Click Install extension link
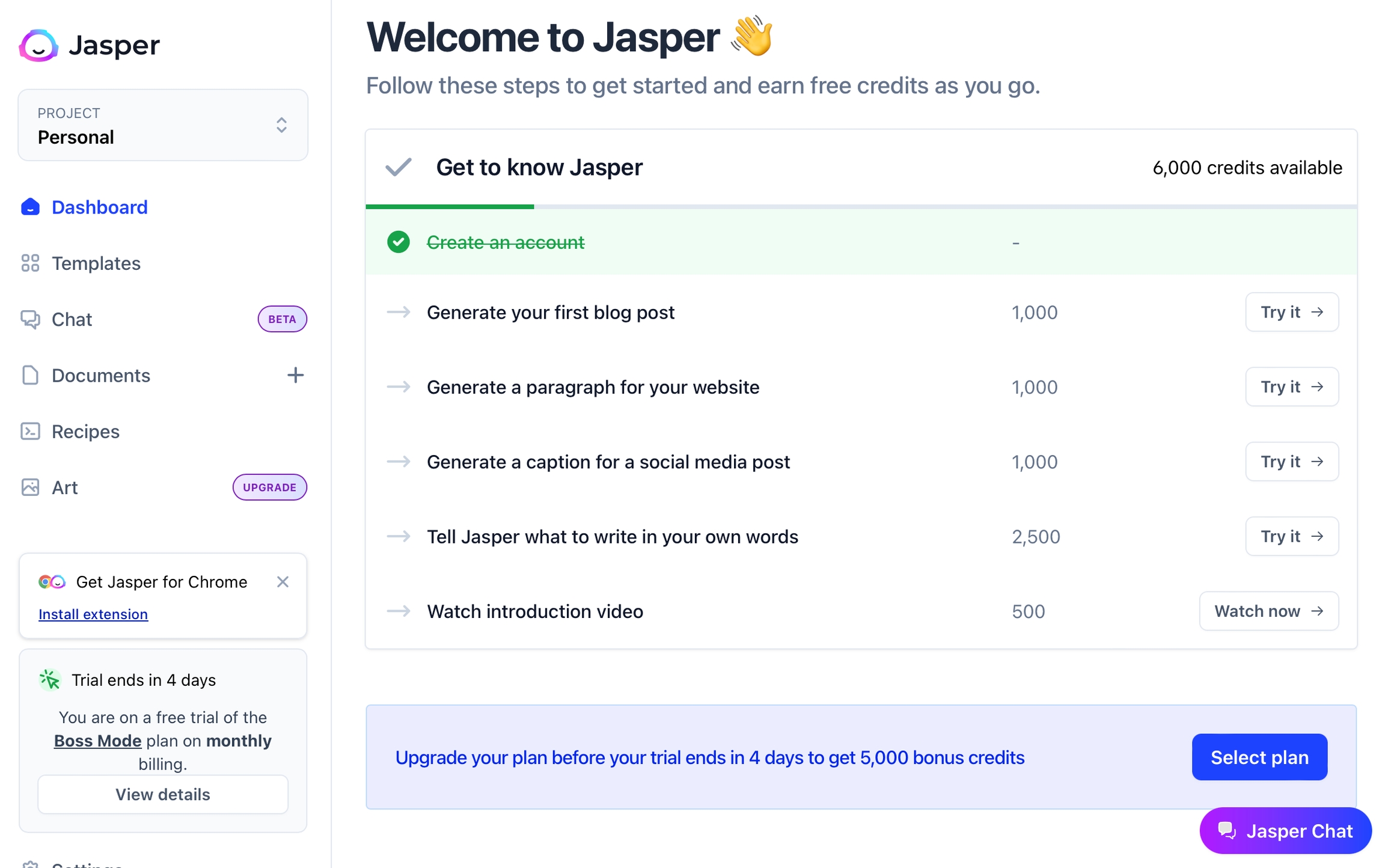The height and width of the screenshot is (868, 1385). (x=93, y=614)
